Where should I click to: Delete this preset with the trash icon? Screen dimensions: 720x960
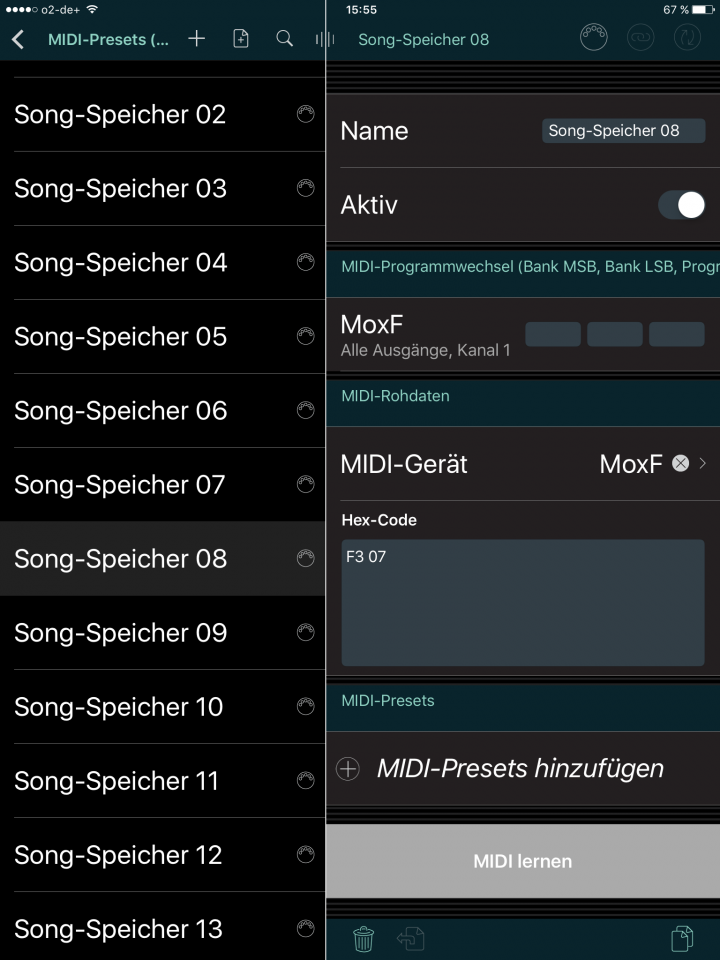pyautogui.click(x=363, y=938)
